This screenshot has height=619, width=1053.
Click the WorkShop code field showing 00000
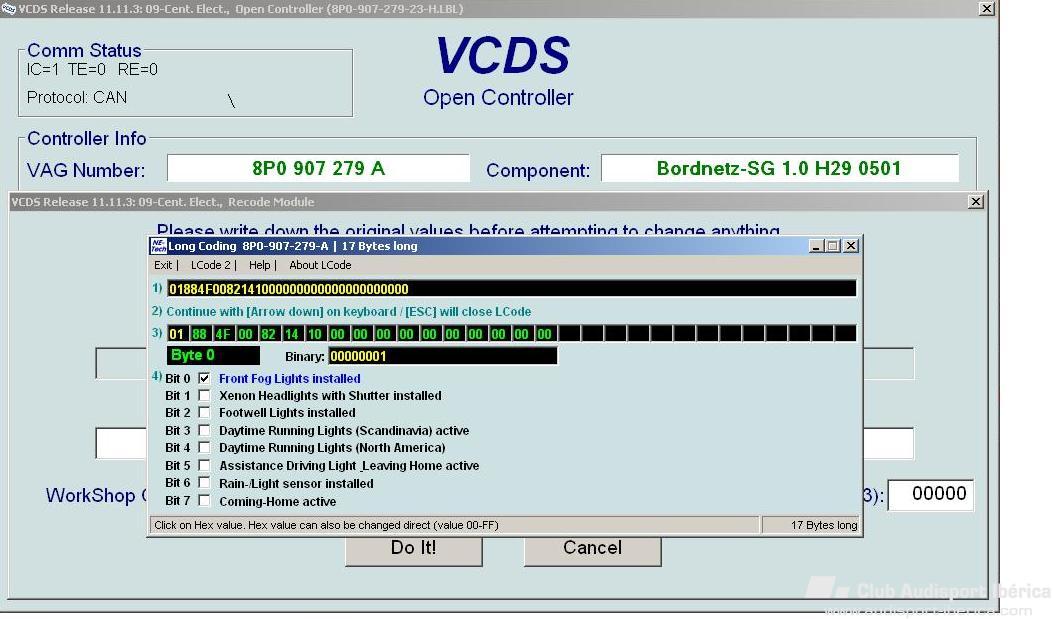click(x=930, y=495)
